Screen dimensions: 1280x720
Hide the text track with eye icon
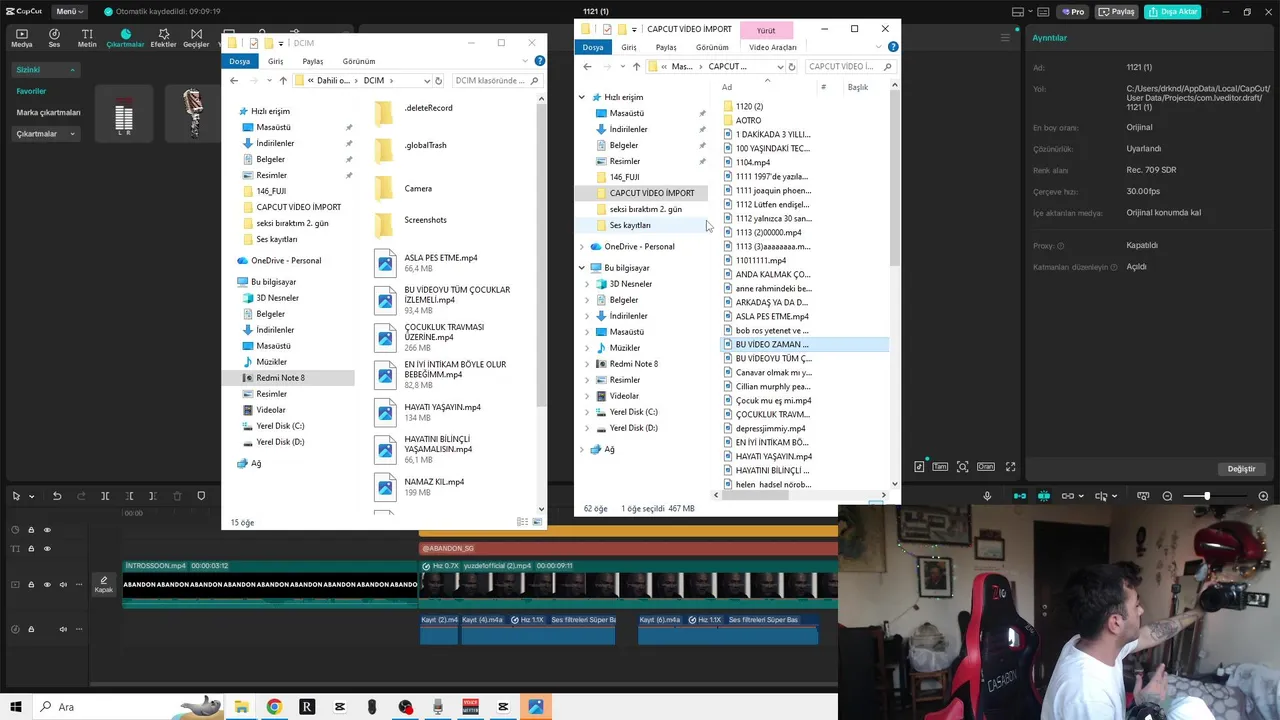pos(47,549)
